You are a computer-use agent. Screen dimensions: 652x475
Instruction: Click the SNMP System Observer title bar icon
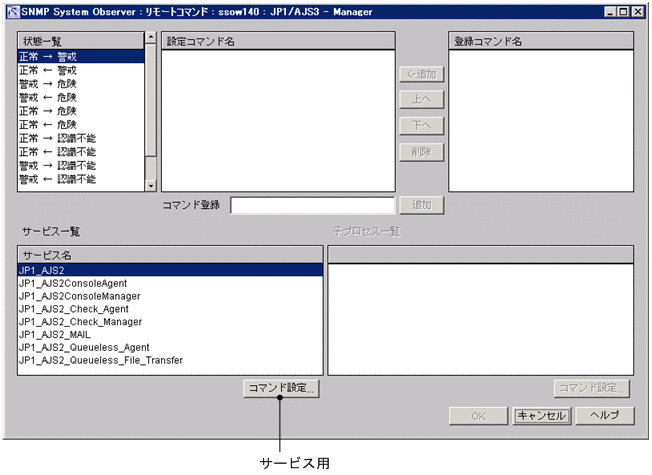tap(13, 12)
